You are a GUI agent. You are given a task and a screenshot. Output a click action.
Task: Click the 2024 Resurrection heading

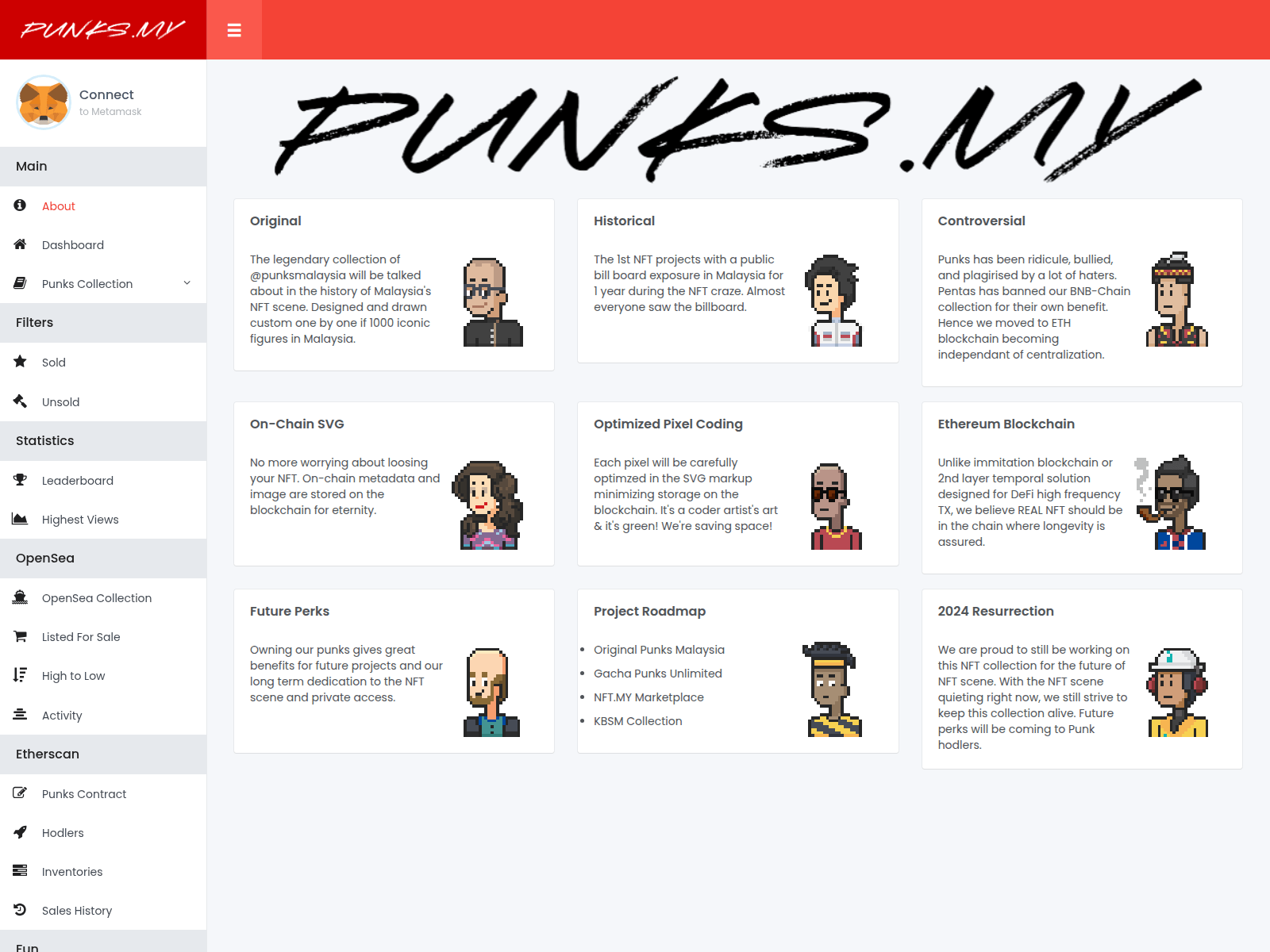tap(996, 611)
